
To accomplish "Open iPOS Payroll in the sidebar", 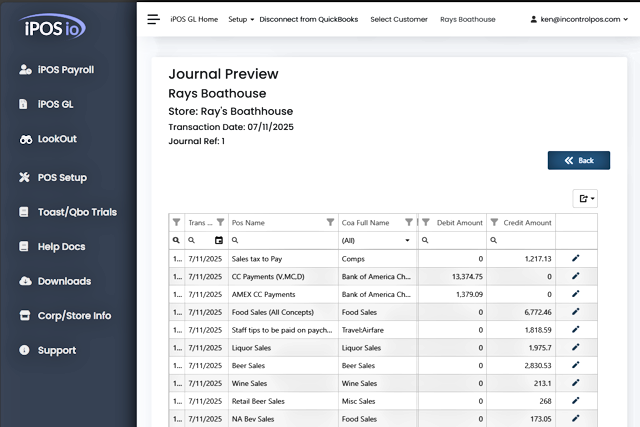I will coord(65,70).
